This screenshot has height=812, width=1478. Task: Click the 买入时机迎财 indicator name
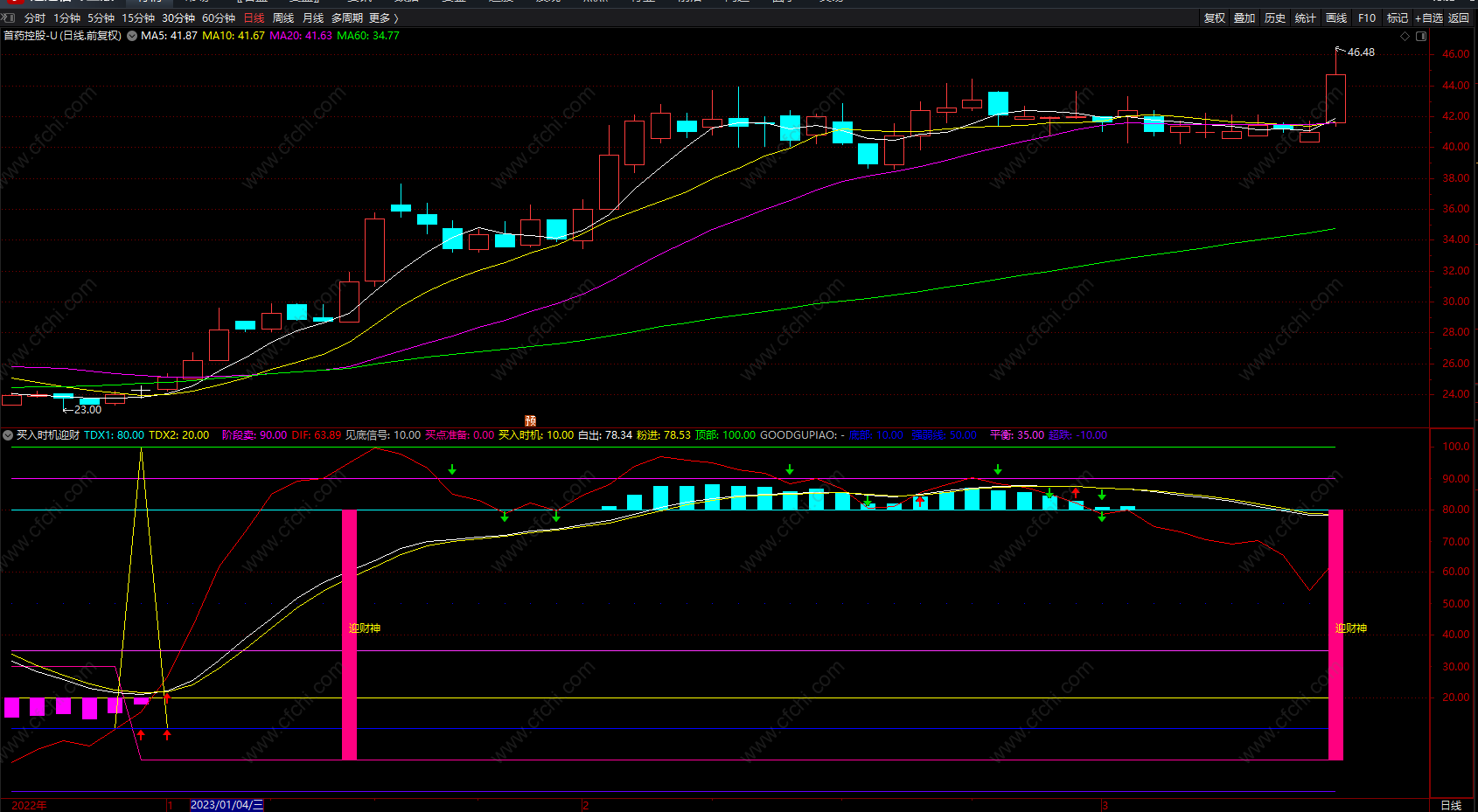[48, 435]
